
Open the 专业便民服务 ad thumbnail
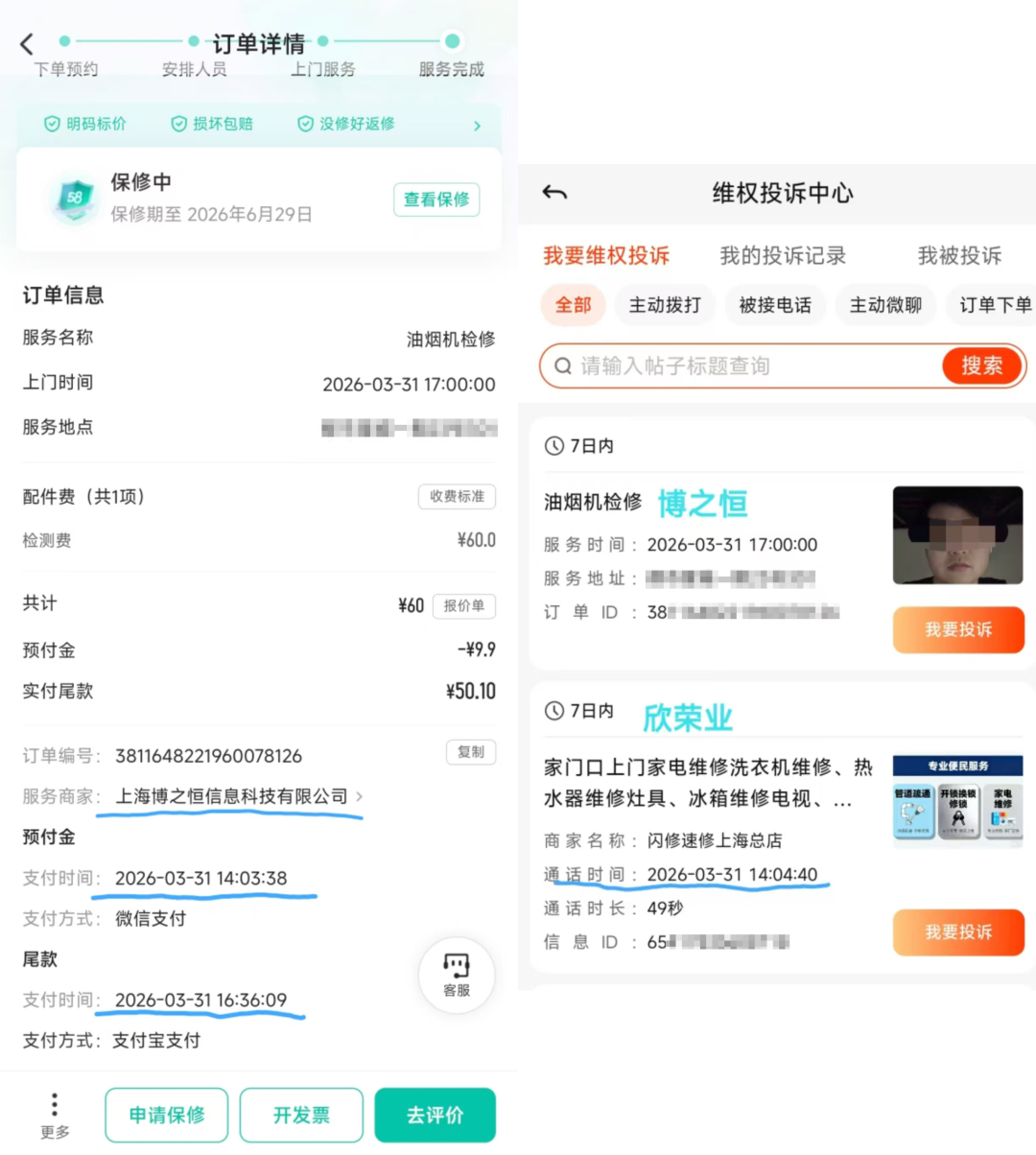click(957, 798)
